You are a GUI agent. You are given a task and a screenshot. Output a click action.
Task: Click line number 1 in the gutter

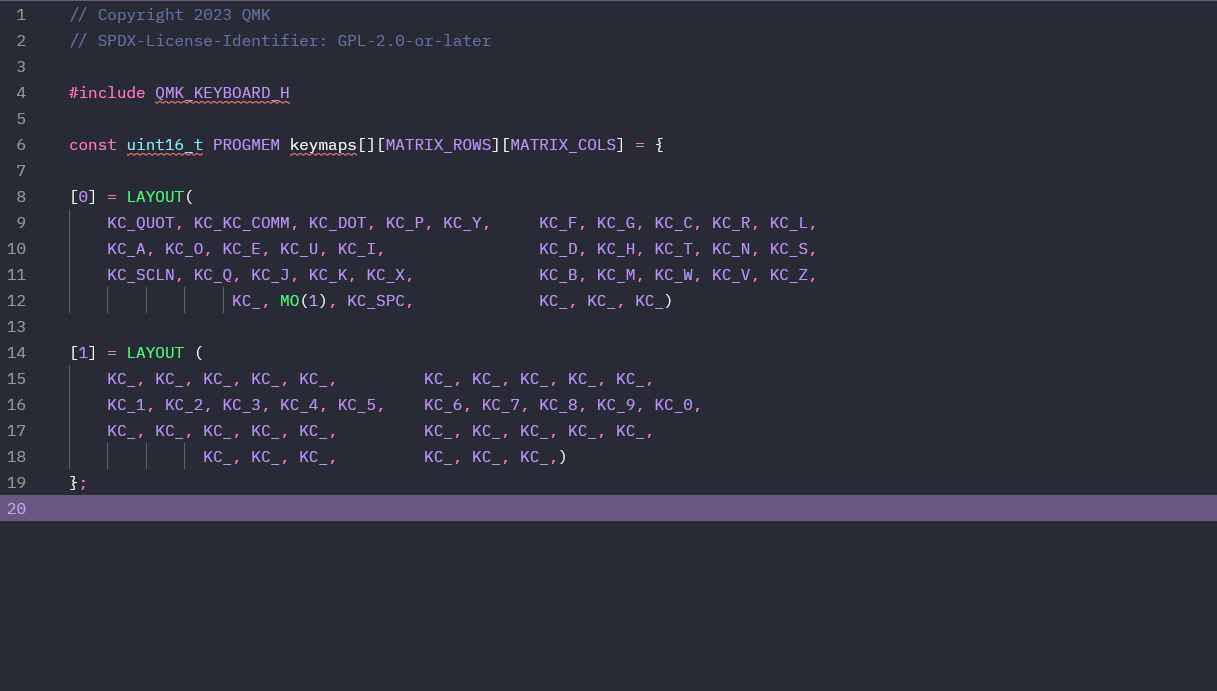[x=21, y=15]
